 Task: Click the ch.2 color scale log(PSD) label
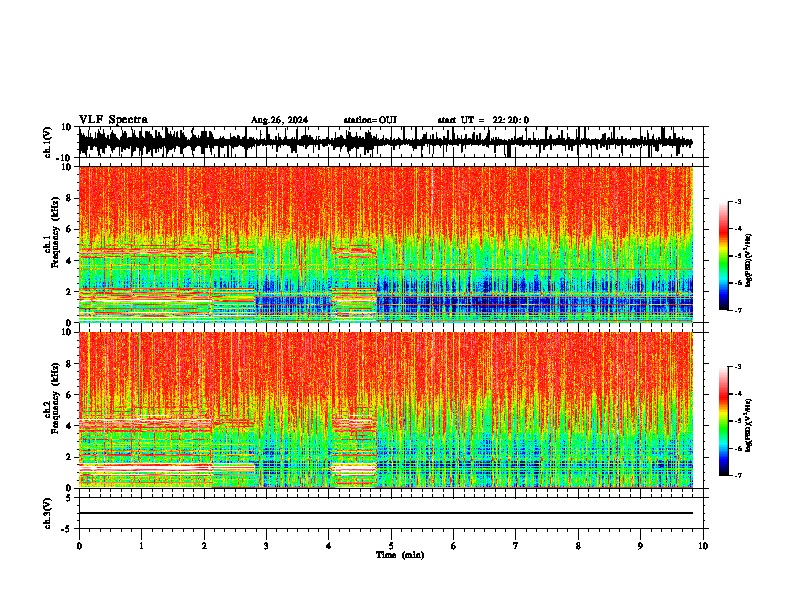749,425
